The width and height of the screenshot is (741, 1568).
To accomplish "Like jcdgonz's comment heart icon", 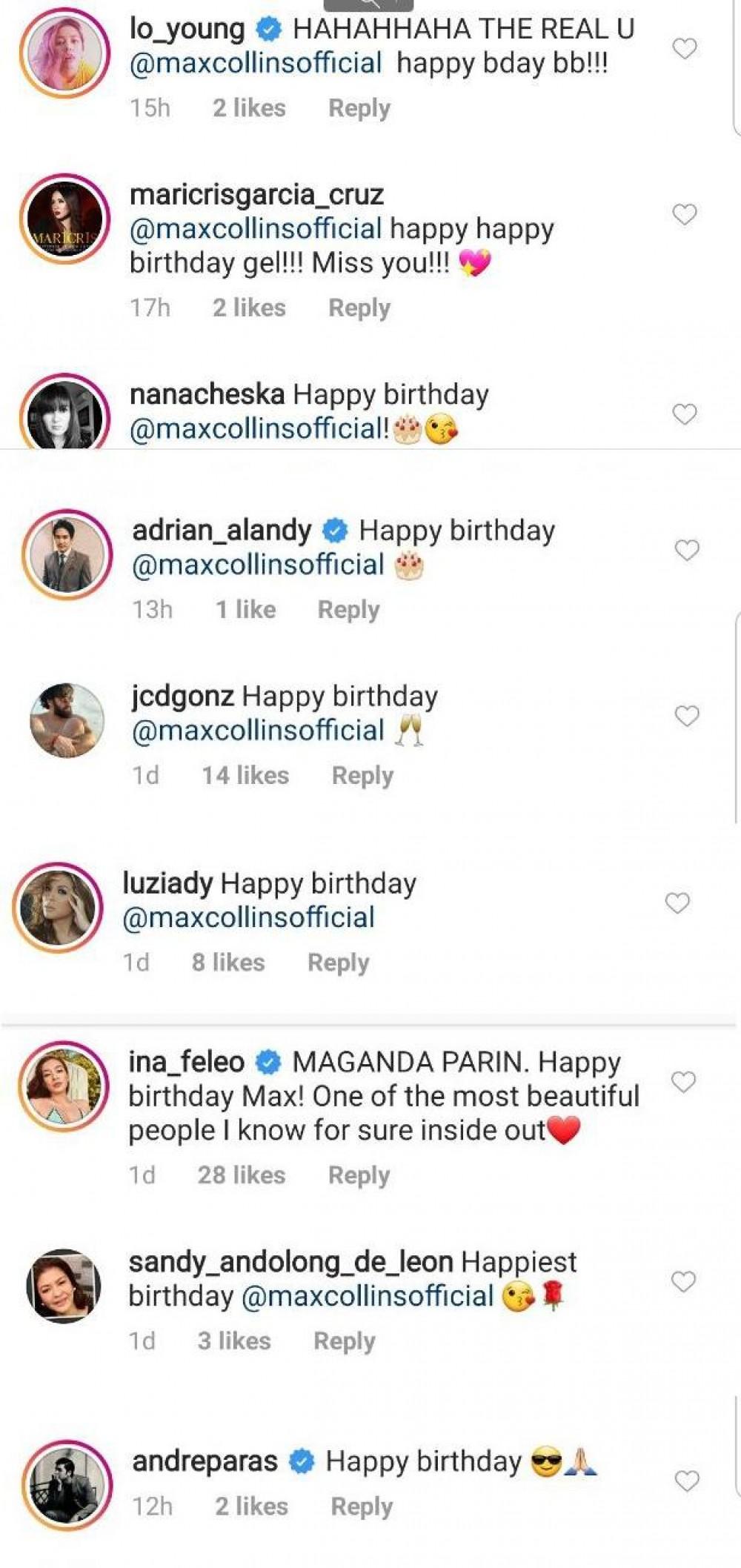I will coord(687,717).
